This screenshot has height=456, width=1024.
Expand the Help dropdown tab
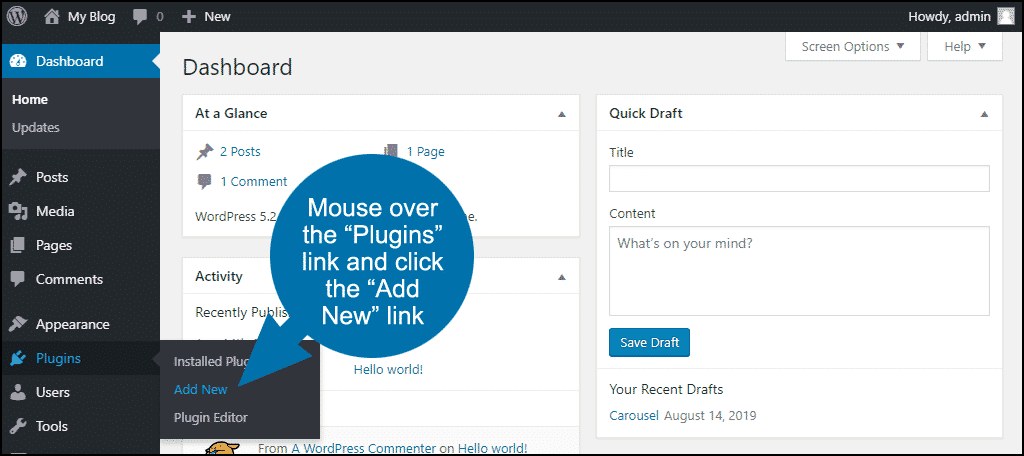click(x=965, y=46)
